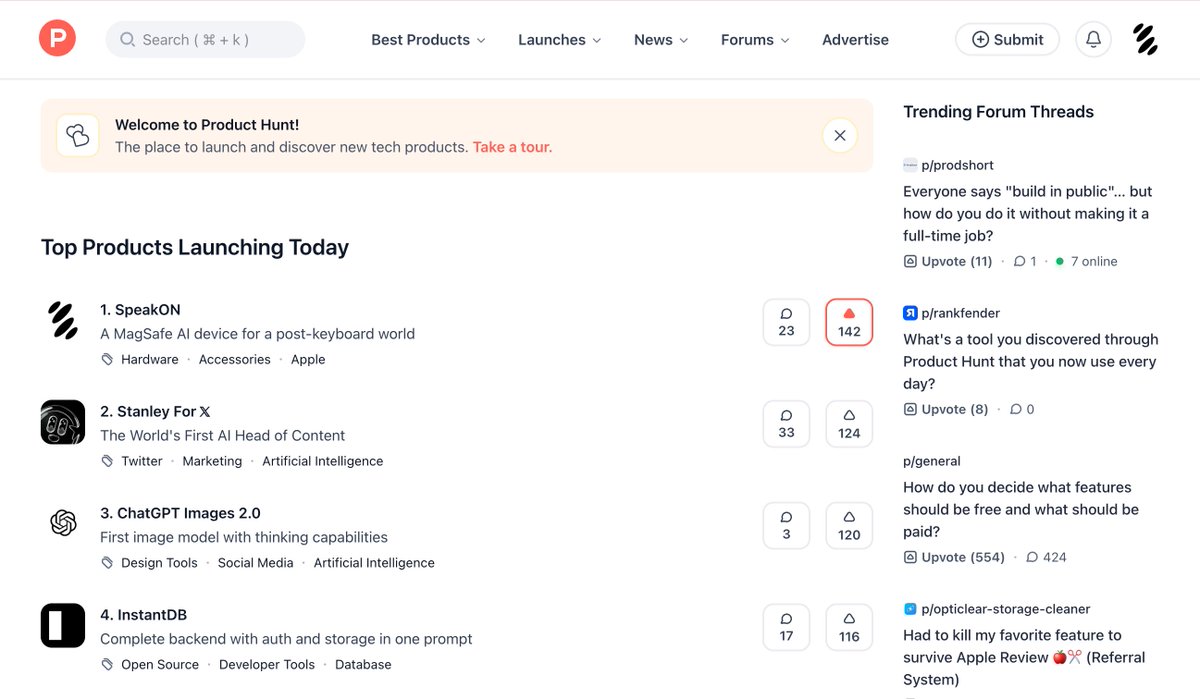Open SpeakON product logo thumbnail
Screen dimensions: 1200x699
pos(63,321)
